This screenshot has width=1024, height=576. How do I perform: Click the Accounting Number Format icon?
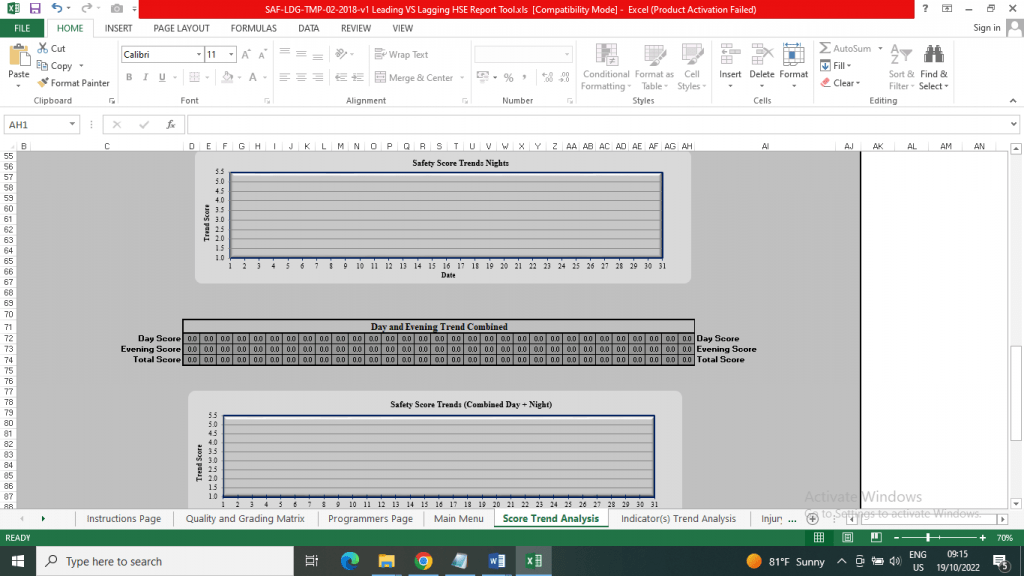pyautogui.click(x=483, y=77)
